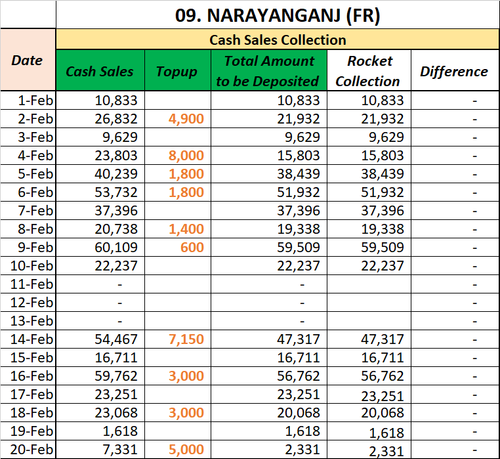
Task: Select the '20-Feb' date cell
Action: click(x=28, y=449)
